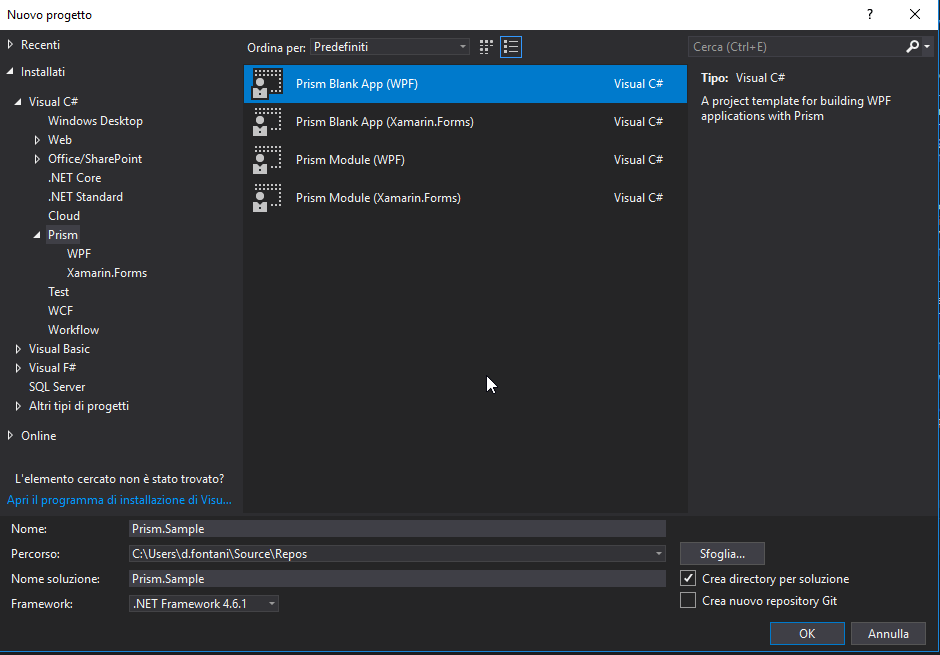940x655 pixels.
Task: Click the Sfoglia button
Action: 722,553
